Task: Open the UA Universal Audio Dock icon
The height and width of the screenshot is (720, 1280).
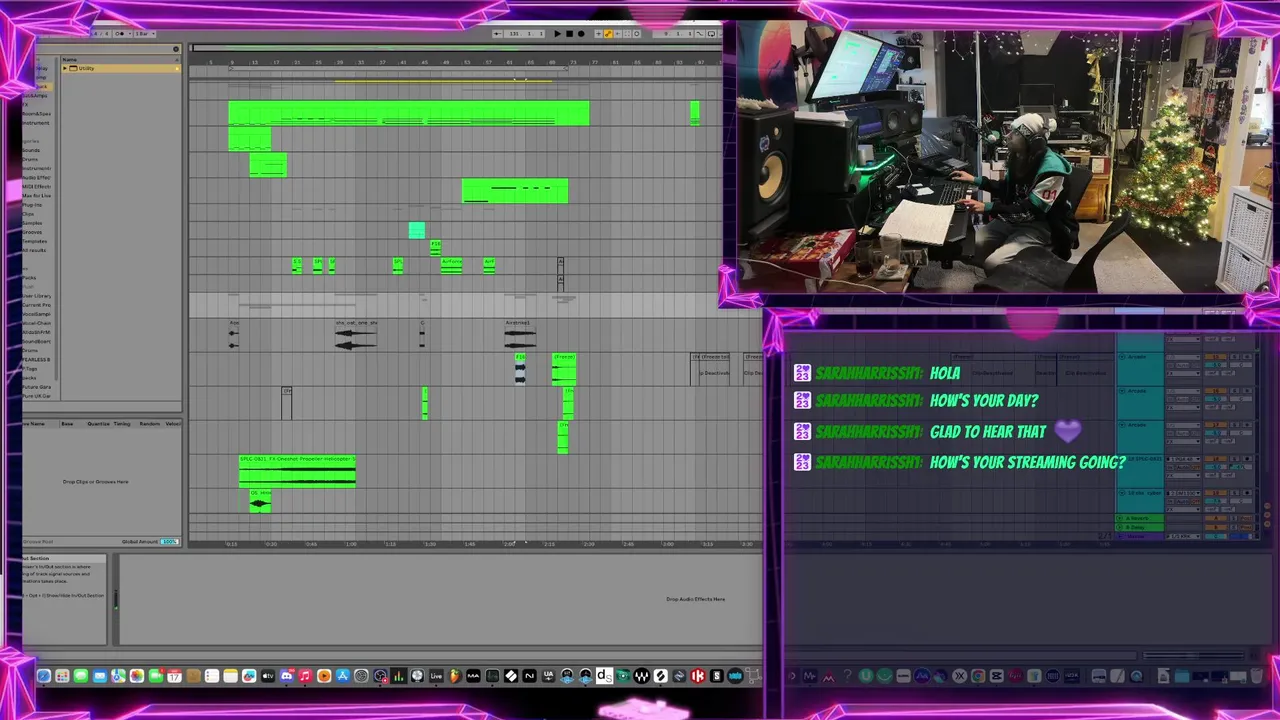Action: (548, 676)
